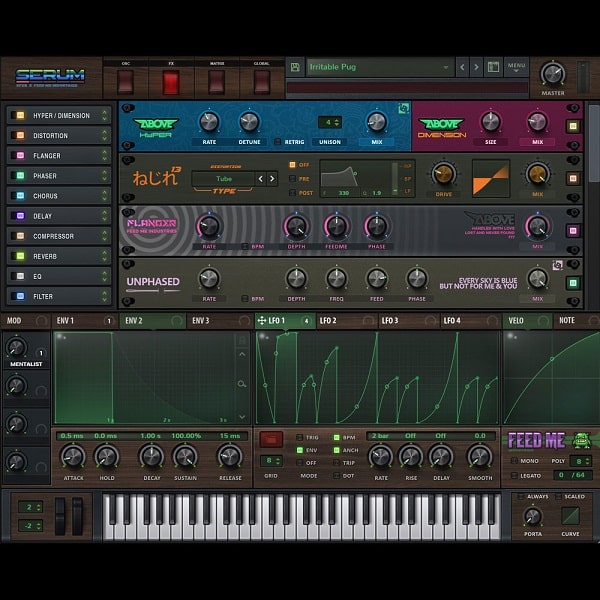
Task: Select the ENV 3 tab
Action: coord(200,321)
